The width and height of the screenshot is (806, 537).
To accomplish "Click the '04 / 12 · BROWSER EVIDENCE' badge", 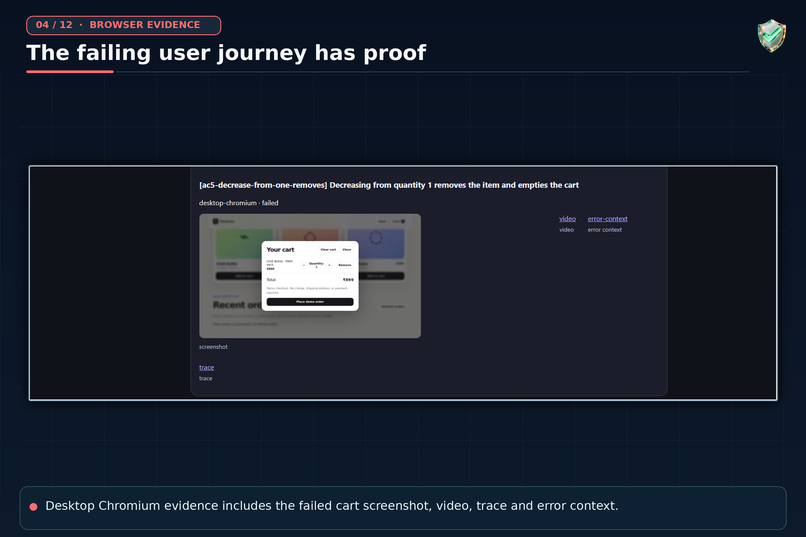I will coord(123,25).
